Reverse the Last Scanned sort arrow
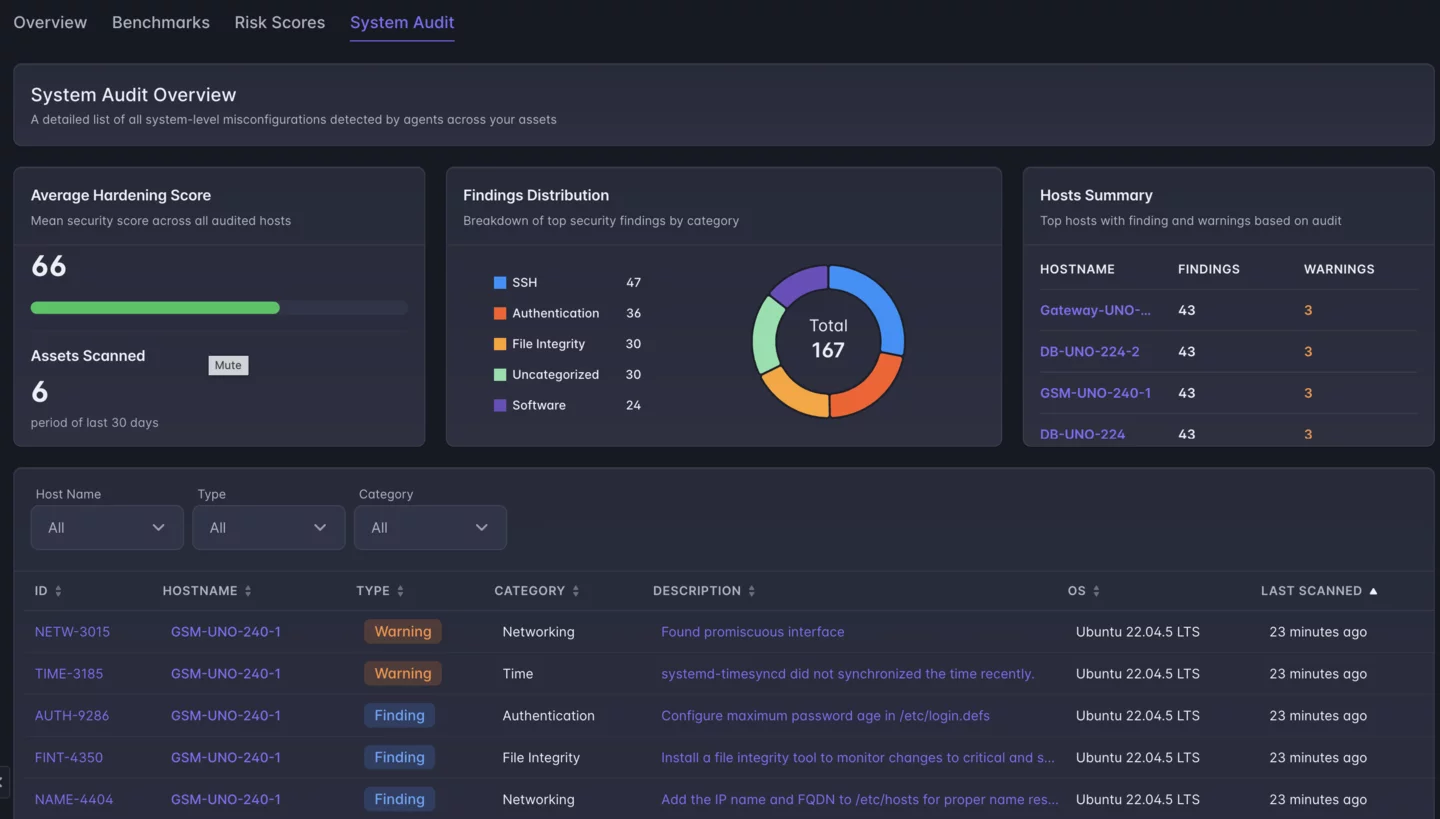This screenshot has height=819, width=1440. (x=1373, y=591)
